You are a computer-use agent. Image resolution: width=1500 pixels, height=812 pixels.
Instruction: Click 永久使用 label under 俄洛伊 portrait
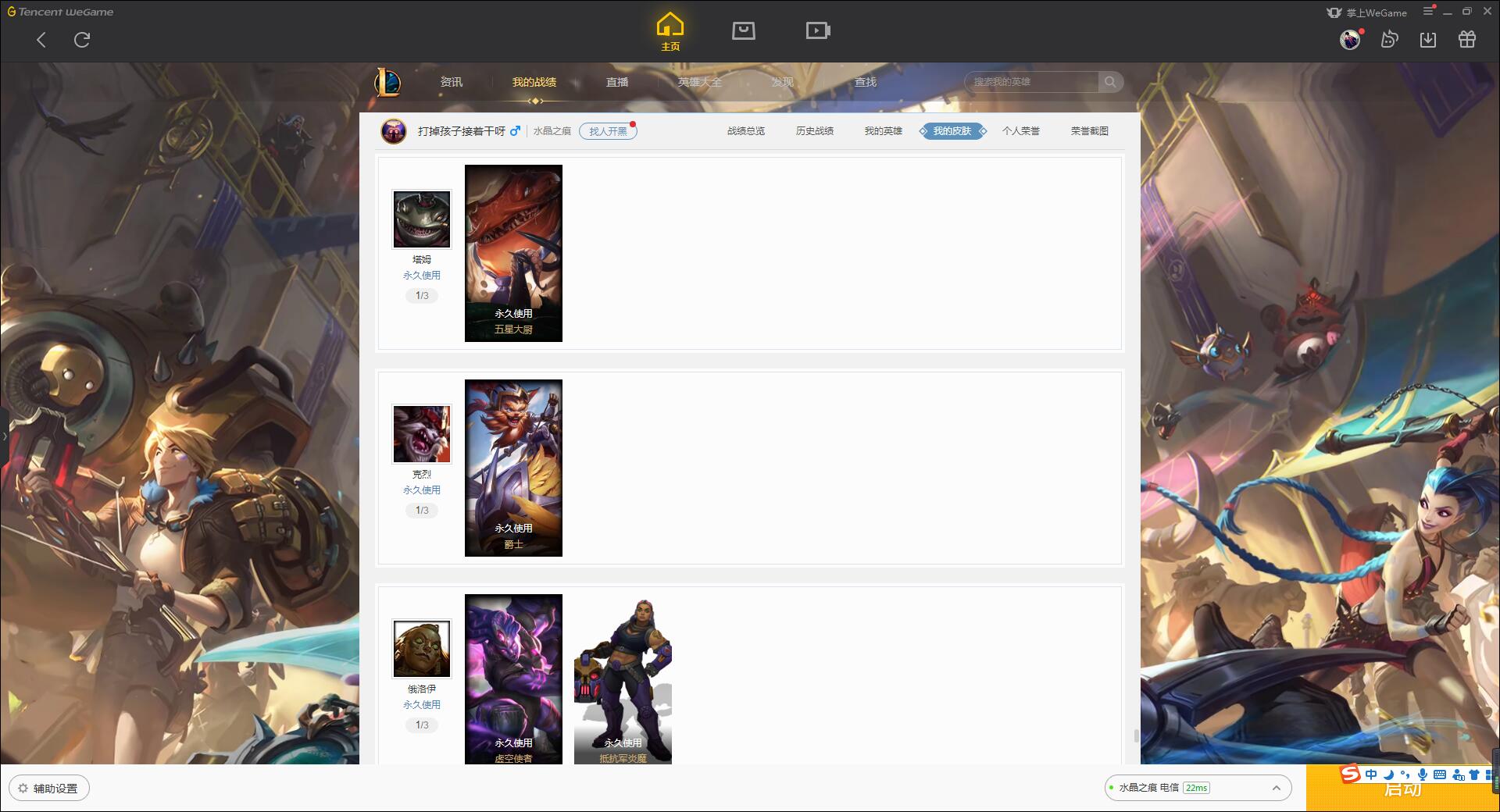[x=422, y=705]
